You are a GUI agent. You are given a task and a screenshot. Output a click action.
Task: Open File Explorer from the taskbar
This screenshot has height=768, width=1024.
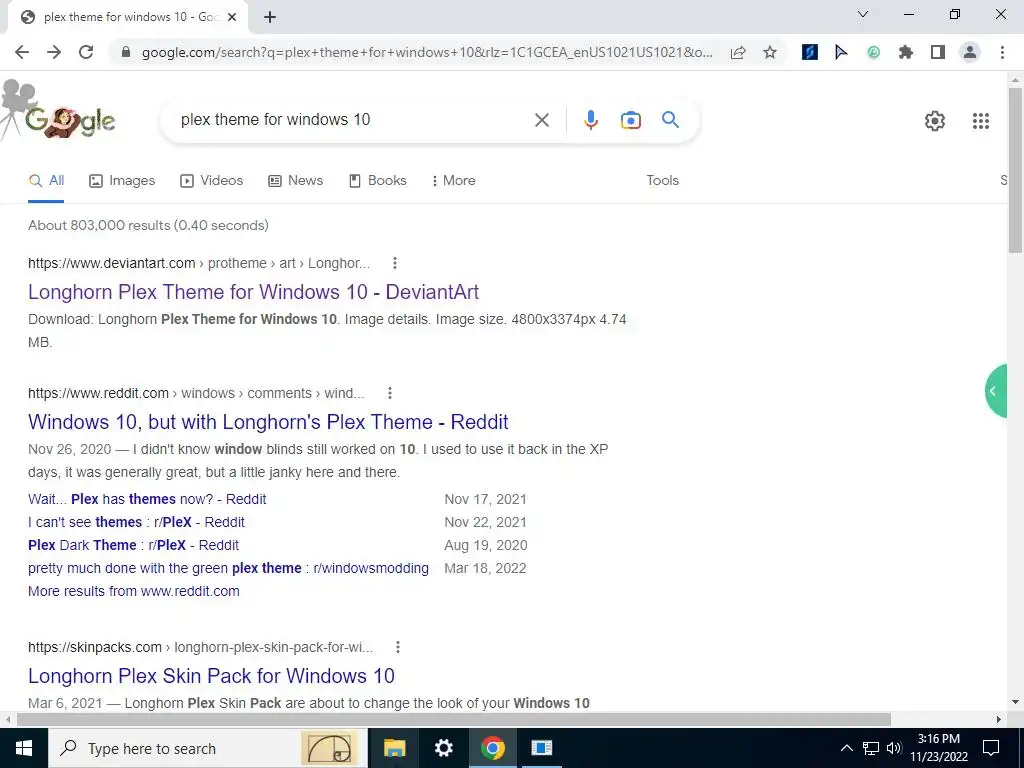pos(394,748)
